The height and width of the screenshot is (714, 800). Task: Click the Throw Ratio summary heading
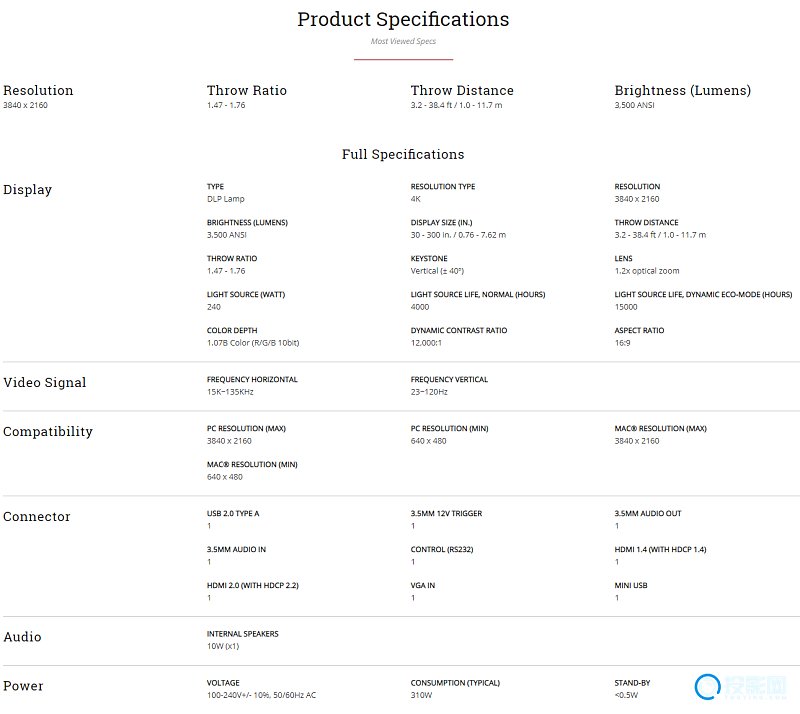(x=247, y=90)
